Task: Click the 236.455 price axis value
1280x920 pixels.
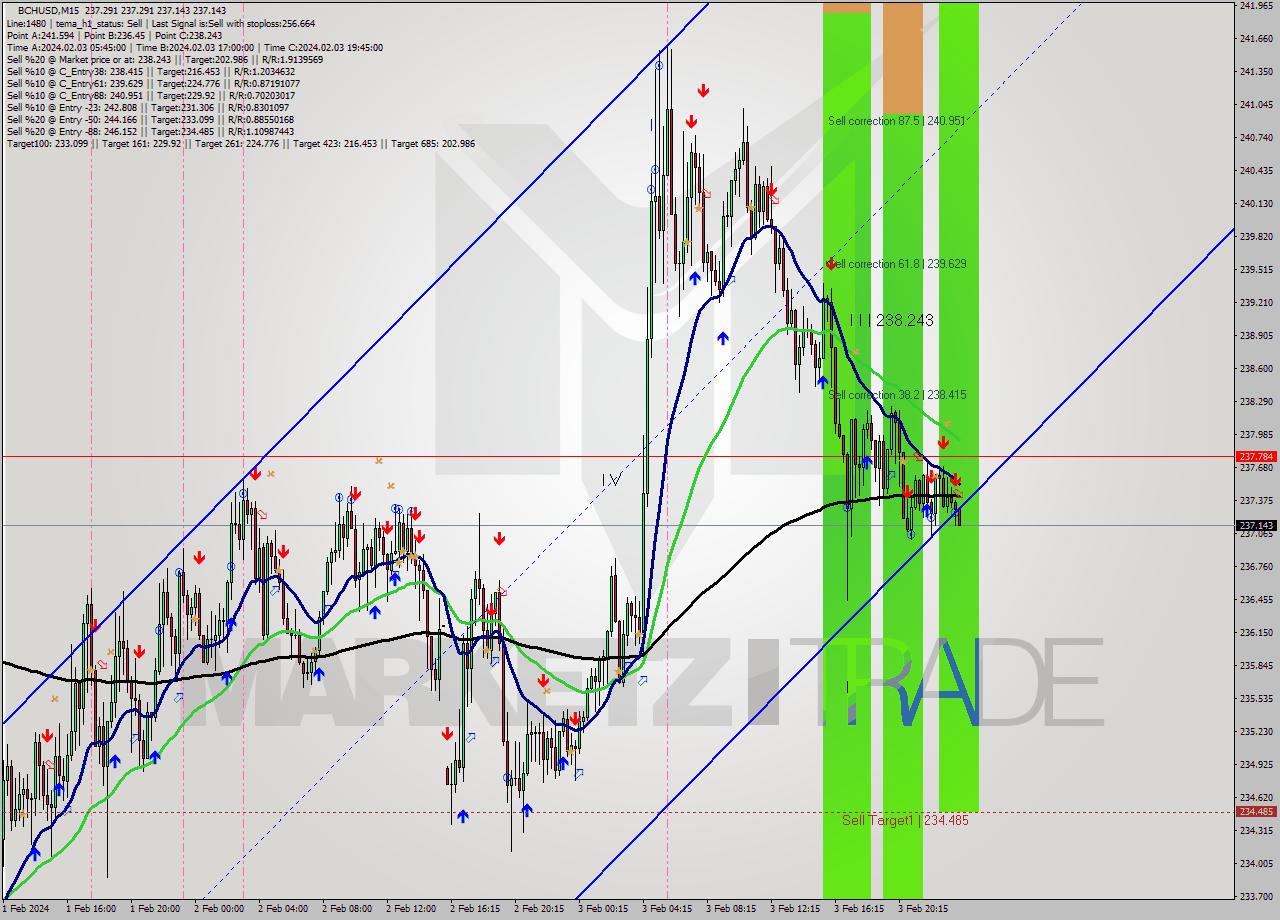Action: coord(1256,600)
